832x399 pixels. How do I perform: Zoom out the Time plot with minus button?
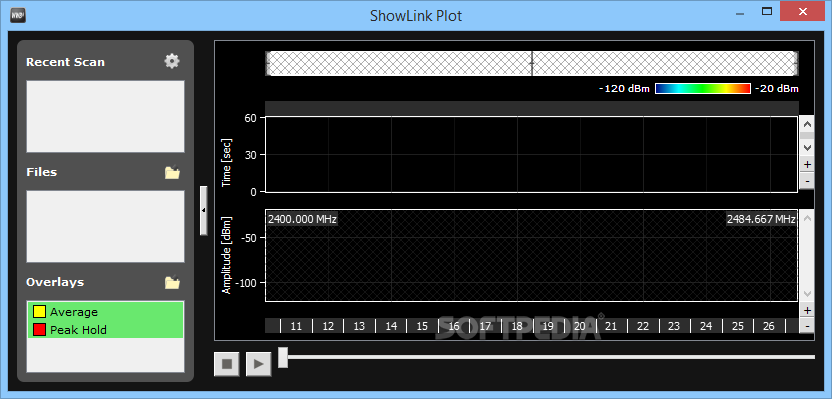[808, 181]
